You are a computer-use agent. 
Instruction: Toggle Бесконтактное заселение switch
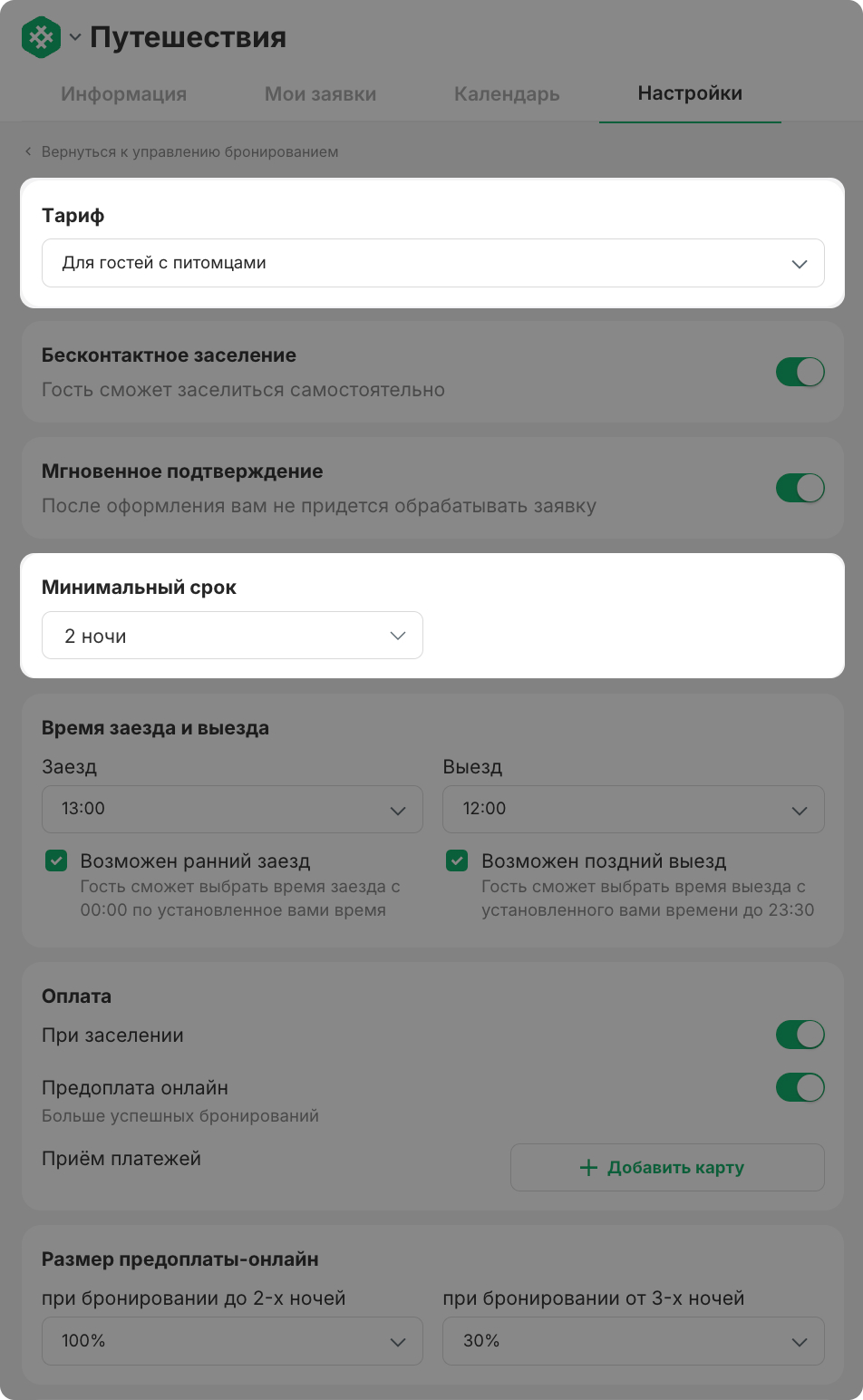pyautogui.click(x=800, y=372)
